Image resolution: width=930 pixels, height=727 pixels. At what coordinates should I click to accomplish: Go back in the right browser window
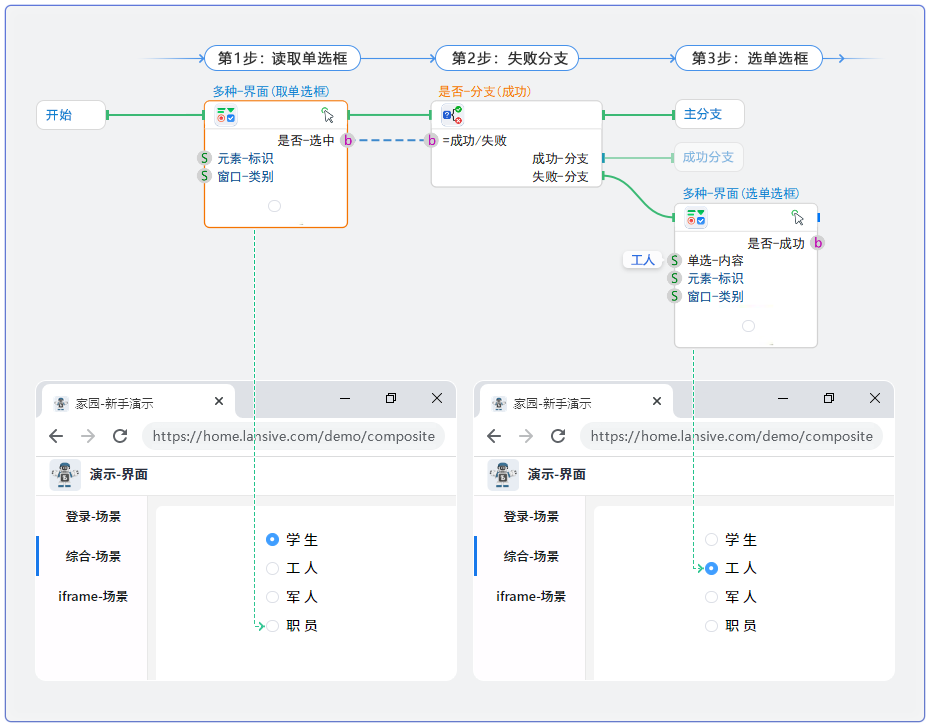point(494,436)
